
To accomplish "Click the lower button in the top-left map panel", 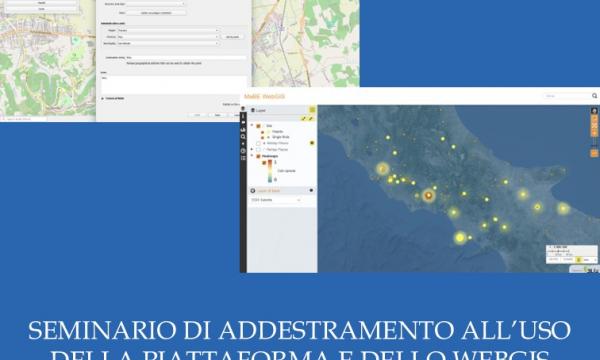I will click(41, 9).
